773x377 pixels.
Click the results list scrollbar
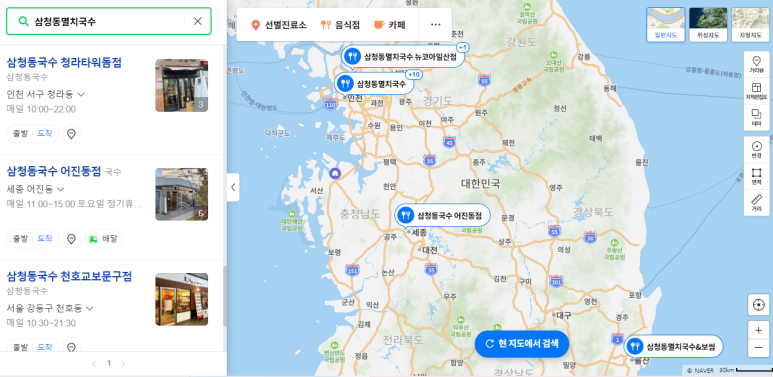pos(225,296)
